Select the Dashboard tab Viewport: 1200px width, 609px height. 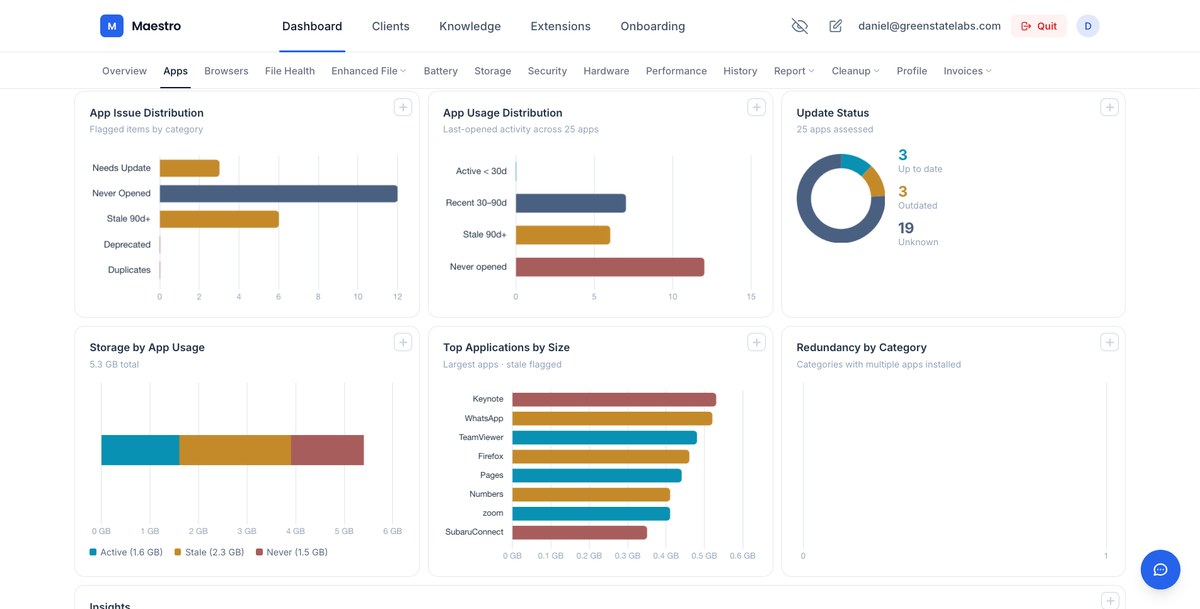(x=312, y=26)
